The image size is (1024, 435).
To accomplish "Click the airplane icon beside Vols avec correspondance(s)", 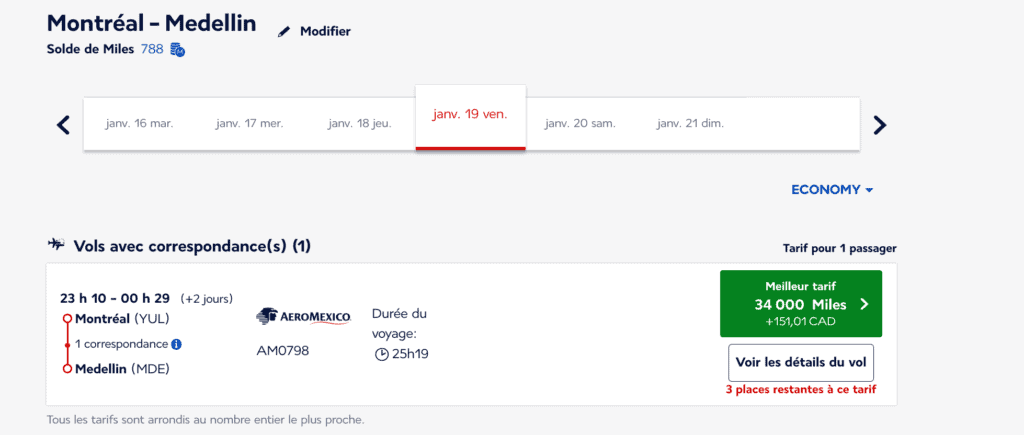I will click(x=56, y=244).
